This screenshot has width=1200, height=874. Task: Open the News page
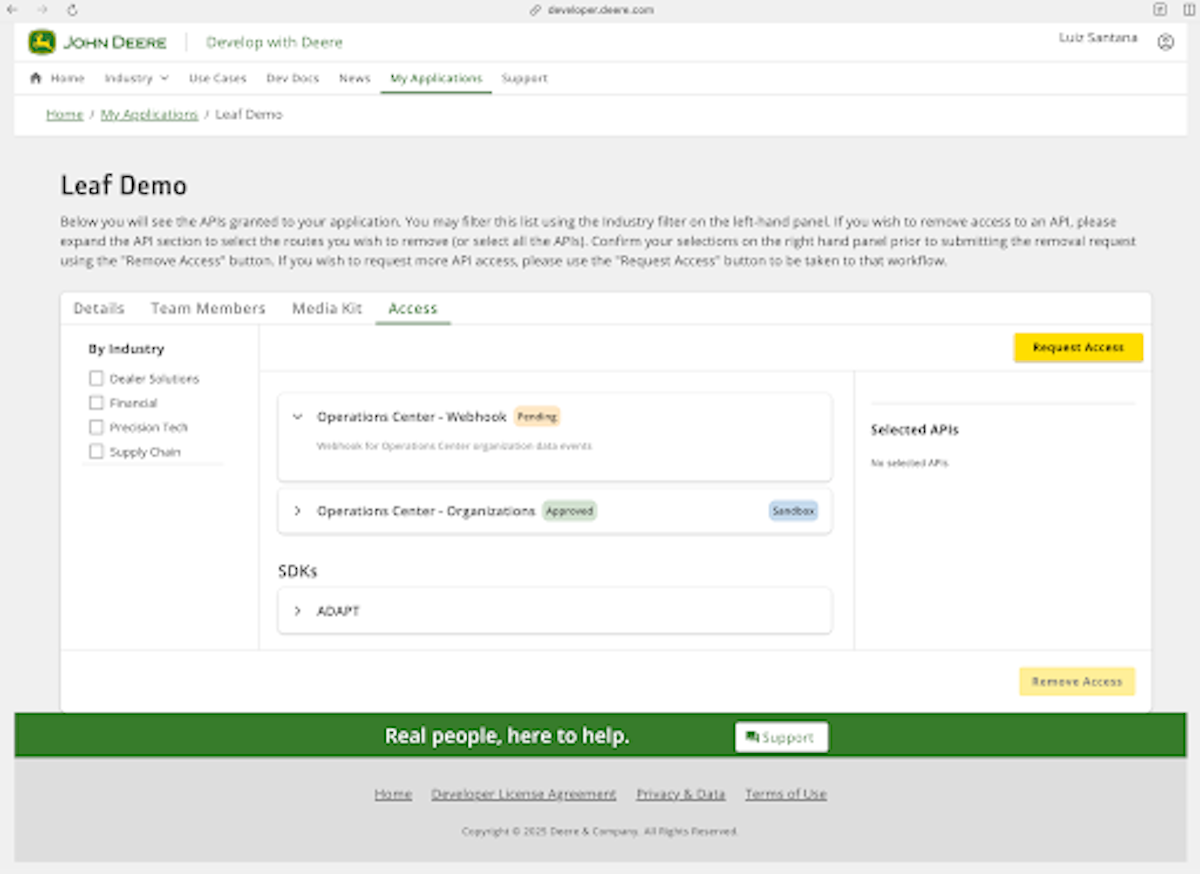click(355, 78)
